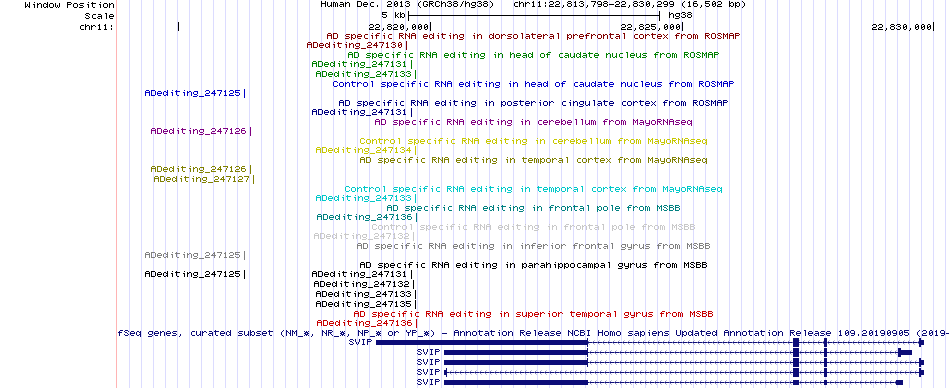Screen dimensions: 950x388
Task: Open inferior frontal gyrus MSBB track title
Action: (x=533, y=247)
